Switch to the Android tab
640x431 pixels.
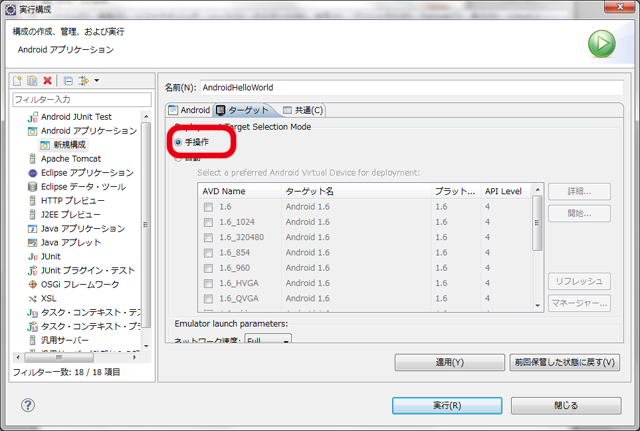point(190,110)
